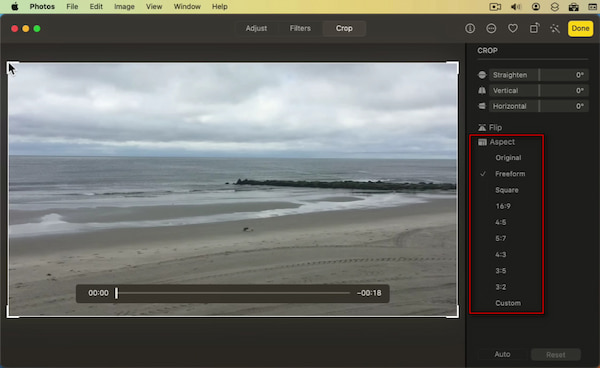
Task: Choose the Custom aspect ratio
Action: pyautogui.click(x=508, y=303)
